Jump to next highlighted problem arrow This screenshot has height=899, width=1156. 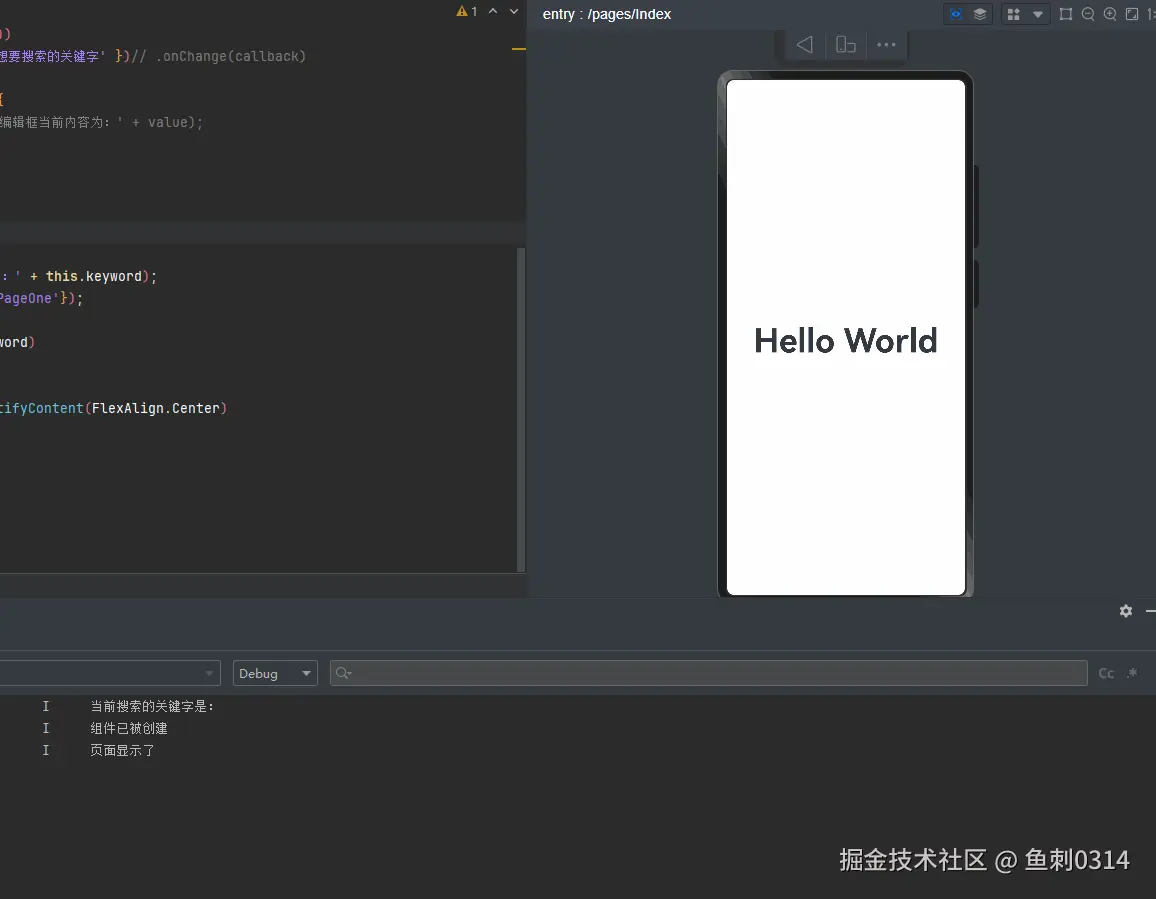tap(514, 11)
